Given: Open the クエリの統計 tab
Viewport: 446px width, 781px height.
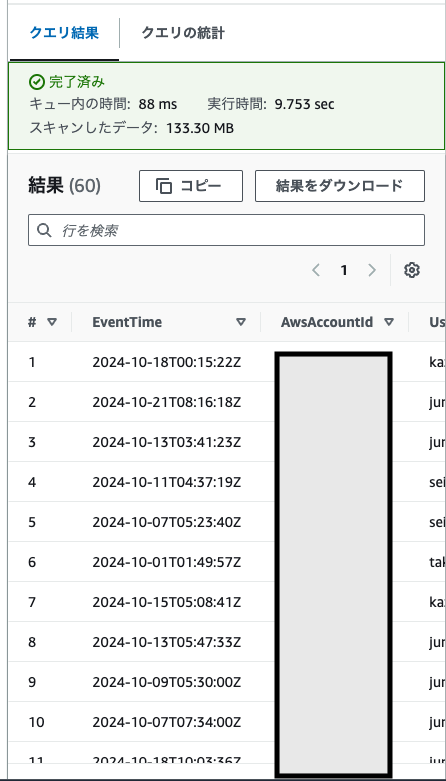Looking at the screenshot, I should 183,33.
